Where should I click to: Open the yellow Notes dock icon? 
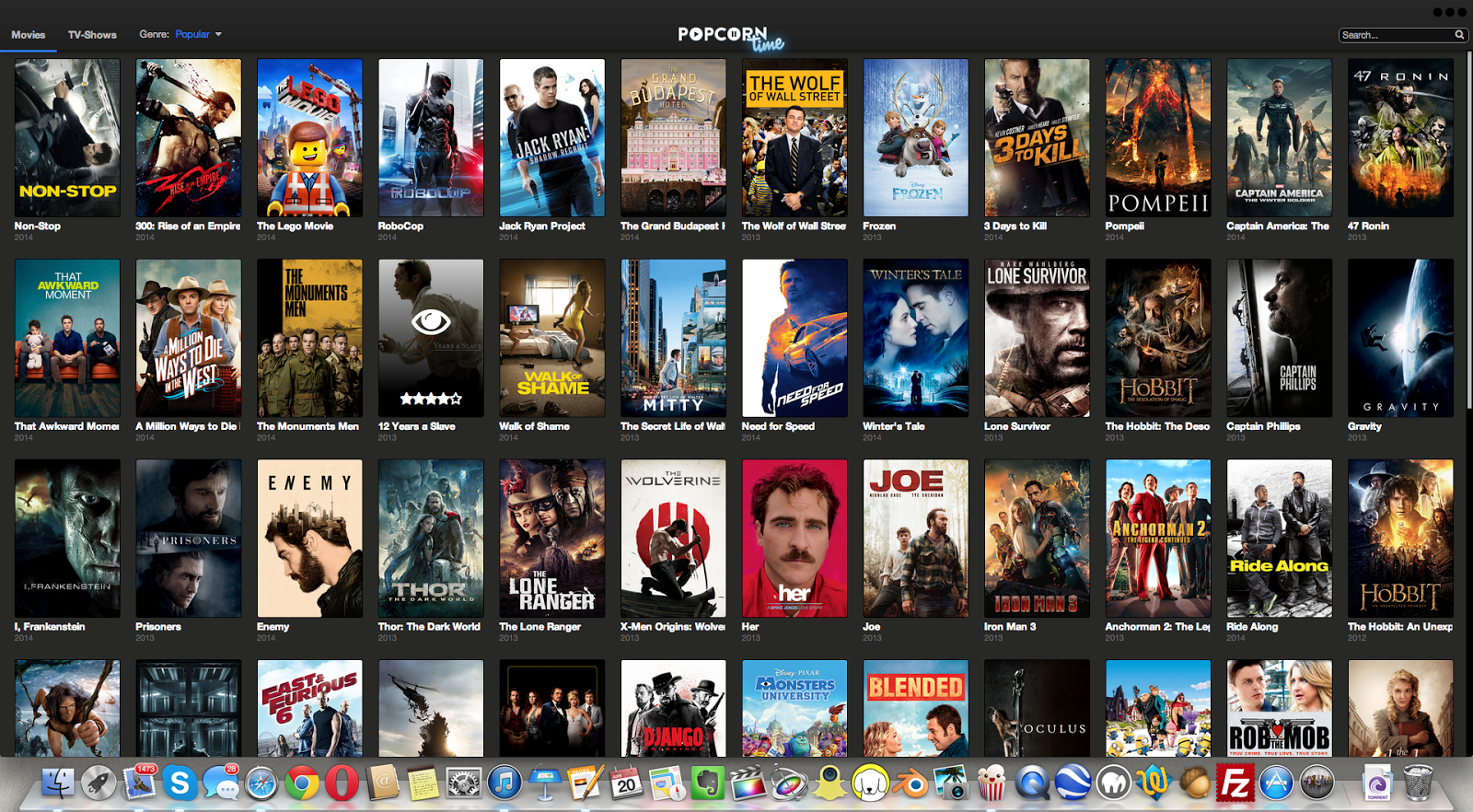423,783
